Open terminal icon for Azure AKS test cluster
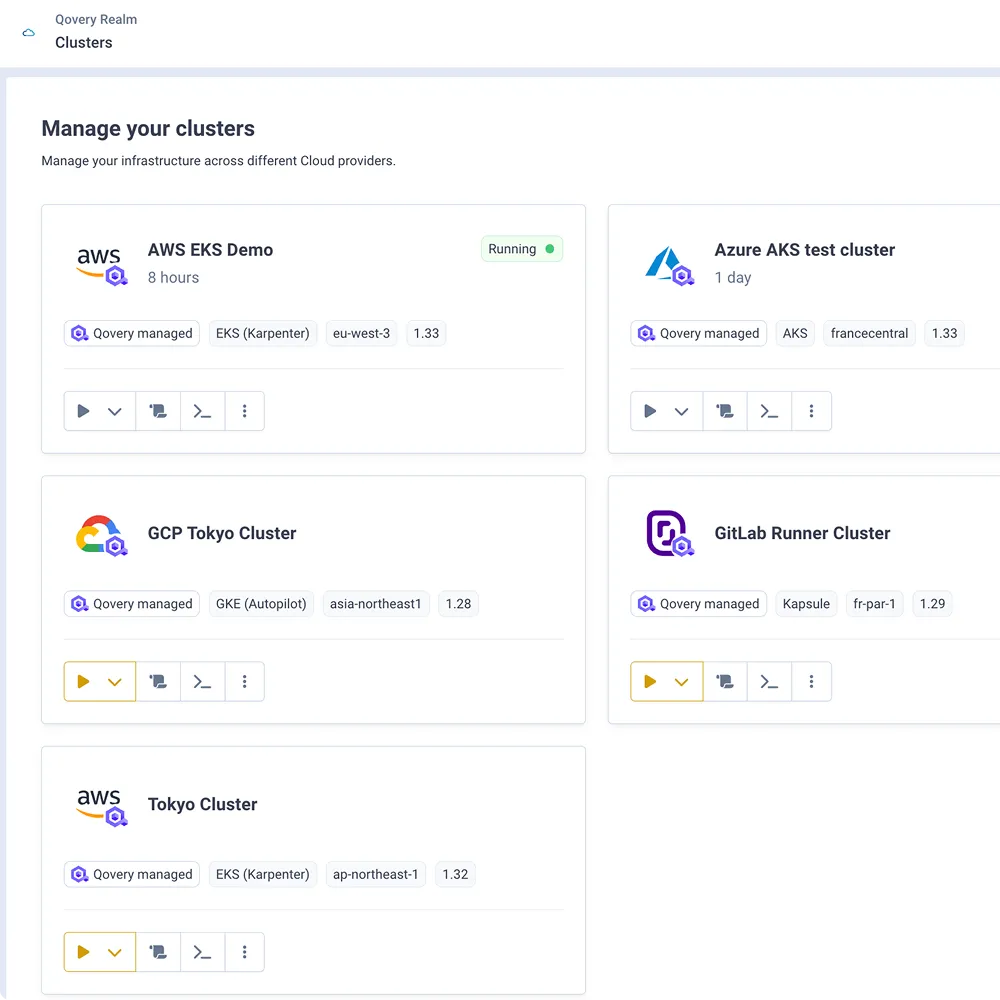The width and height of the screenshot is (1000, 1000). [x=769, y=411]
